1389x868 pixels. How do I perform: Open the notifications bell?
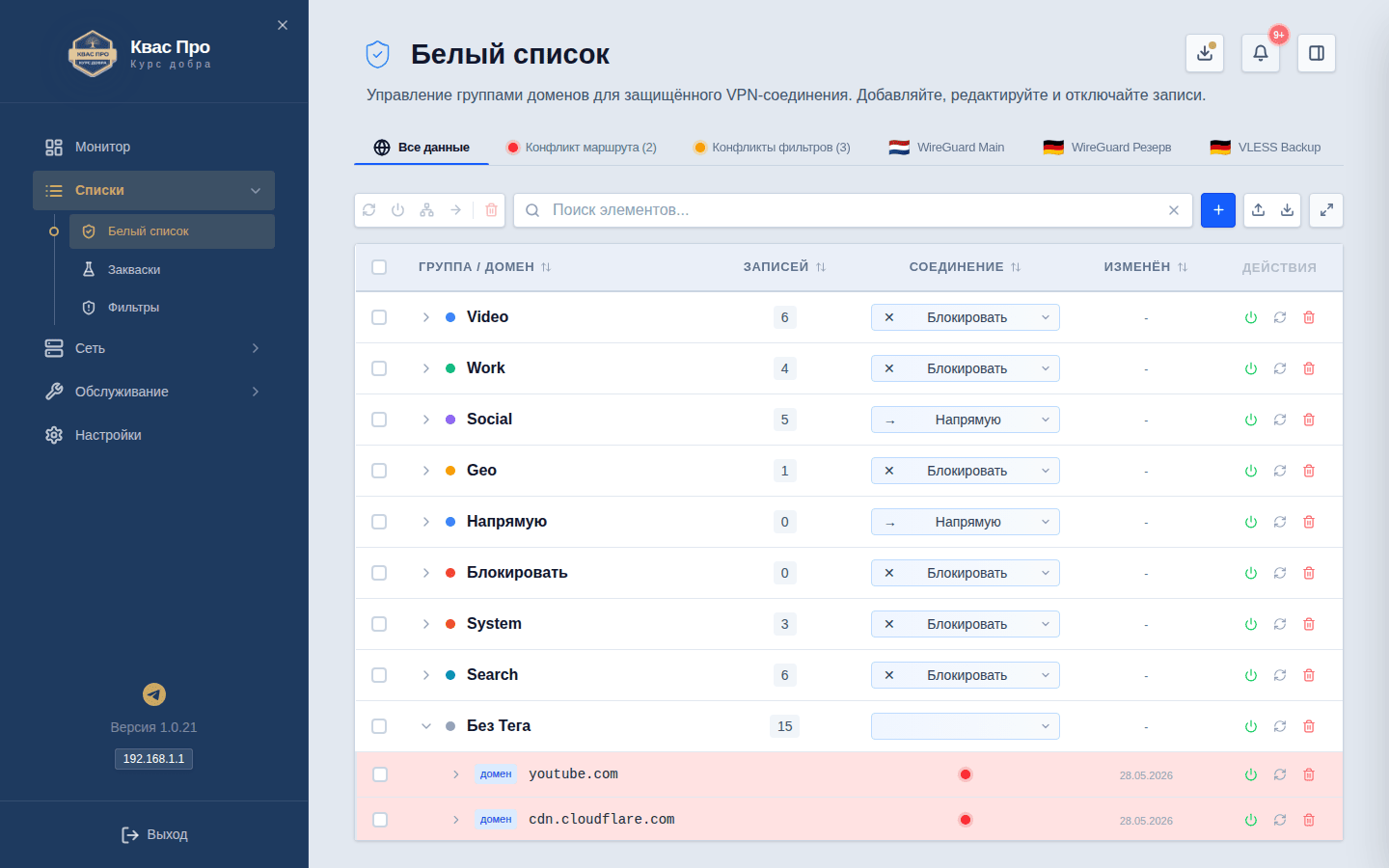[1260, 53]
